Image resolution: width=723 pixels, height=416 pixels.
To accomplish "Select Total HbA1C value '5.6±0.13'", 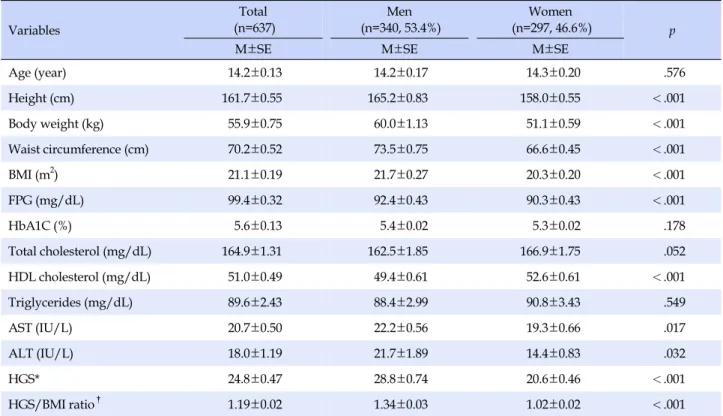I will [x=258, y=226].
